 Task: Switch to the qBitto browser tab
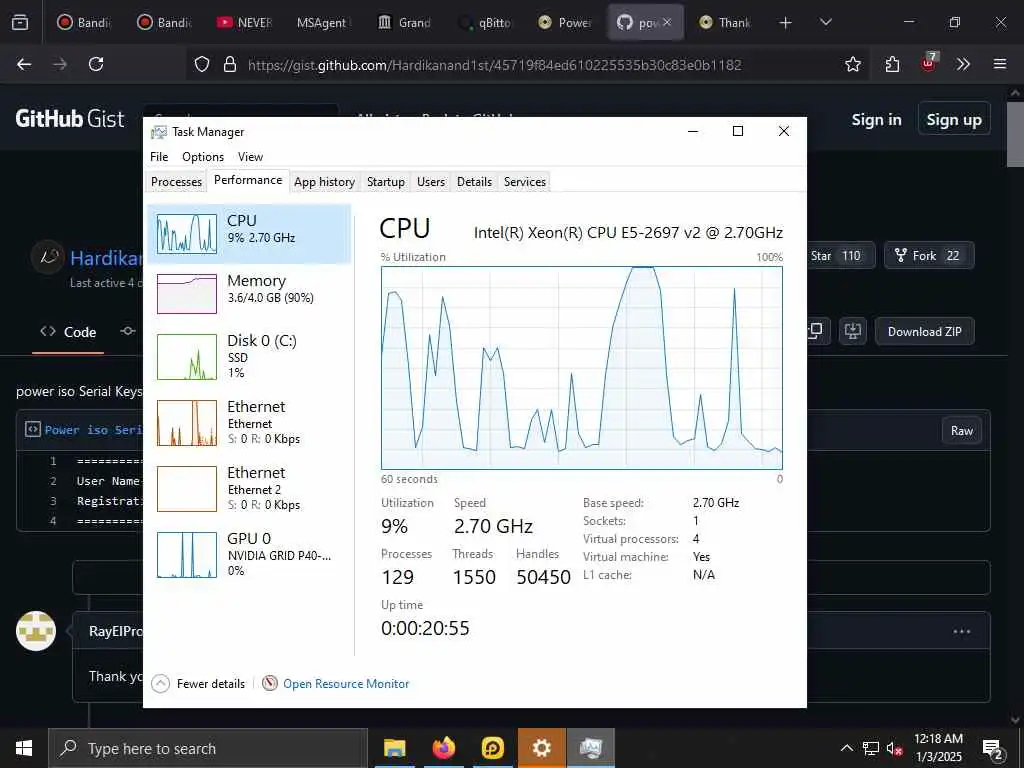485,23
